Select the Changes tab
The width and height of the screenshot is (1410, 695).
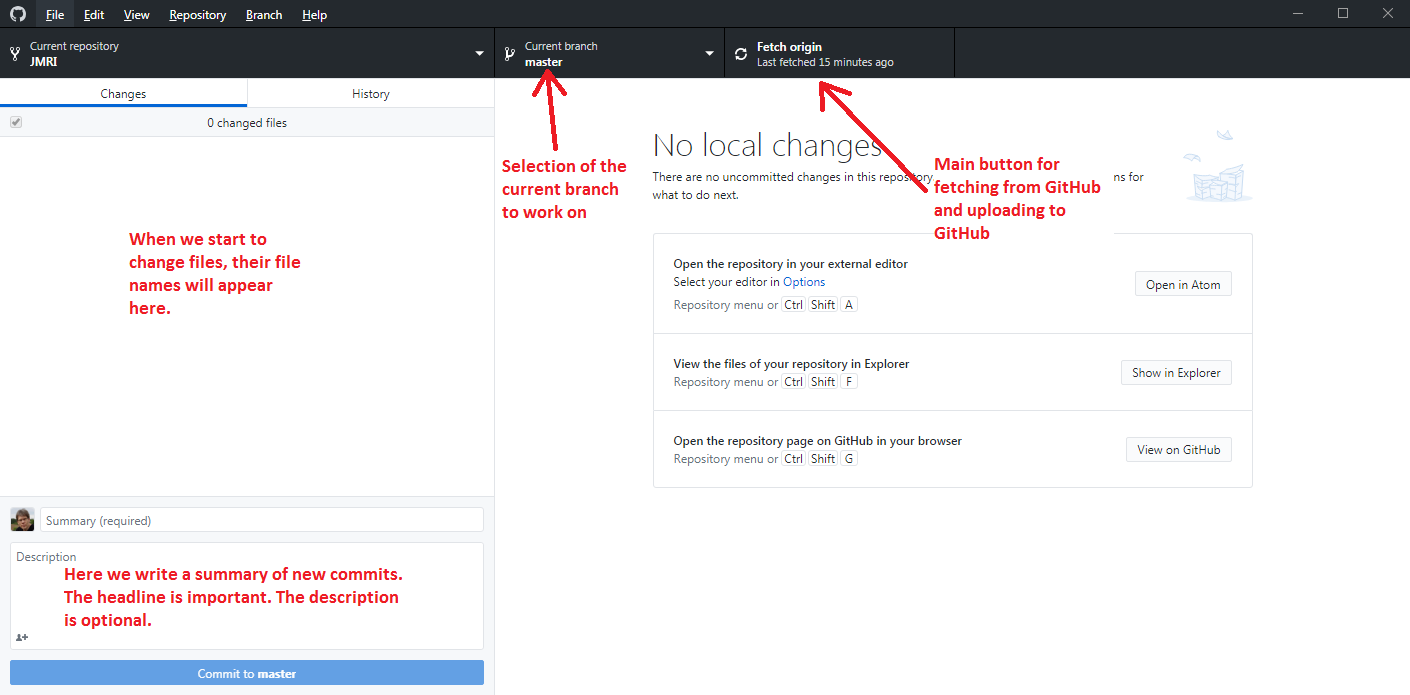pos(123,93)
